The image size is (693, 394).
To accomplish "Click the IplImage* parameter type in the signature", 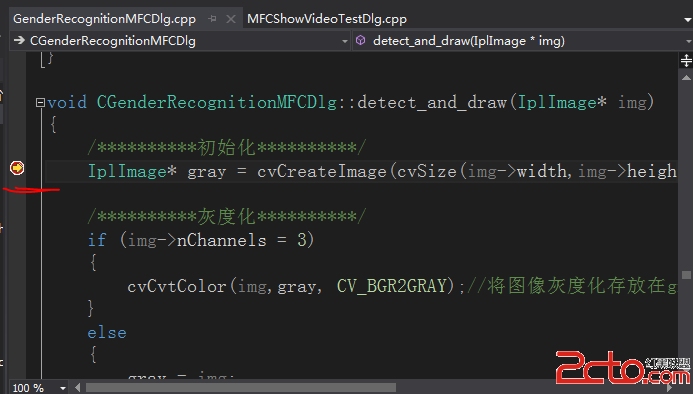I will [x=562, y=103].
